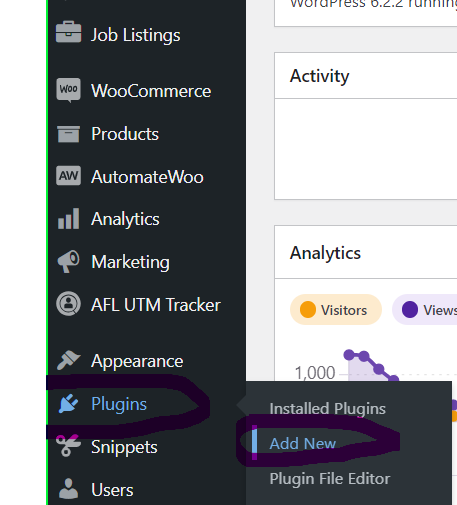This screenshot has width=457, height=505.
Task: Select Add New in Plugins submenu
Action: pos(303,444)
